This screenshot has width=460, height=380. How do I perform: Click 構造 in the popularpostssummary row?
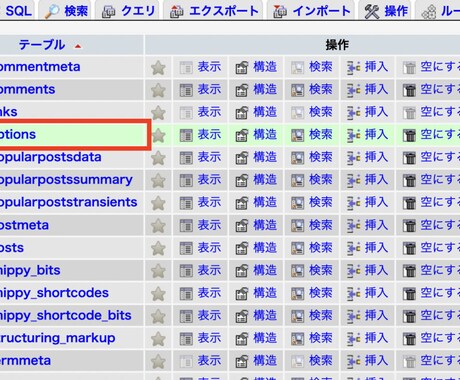pyautogui.click(x=265, y=180)
